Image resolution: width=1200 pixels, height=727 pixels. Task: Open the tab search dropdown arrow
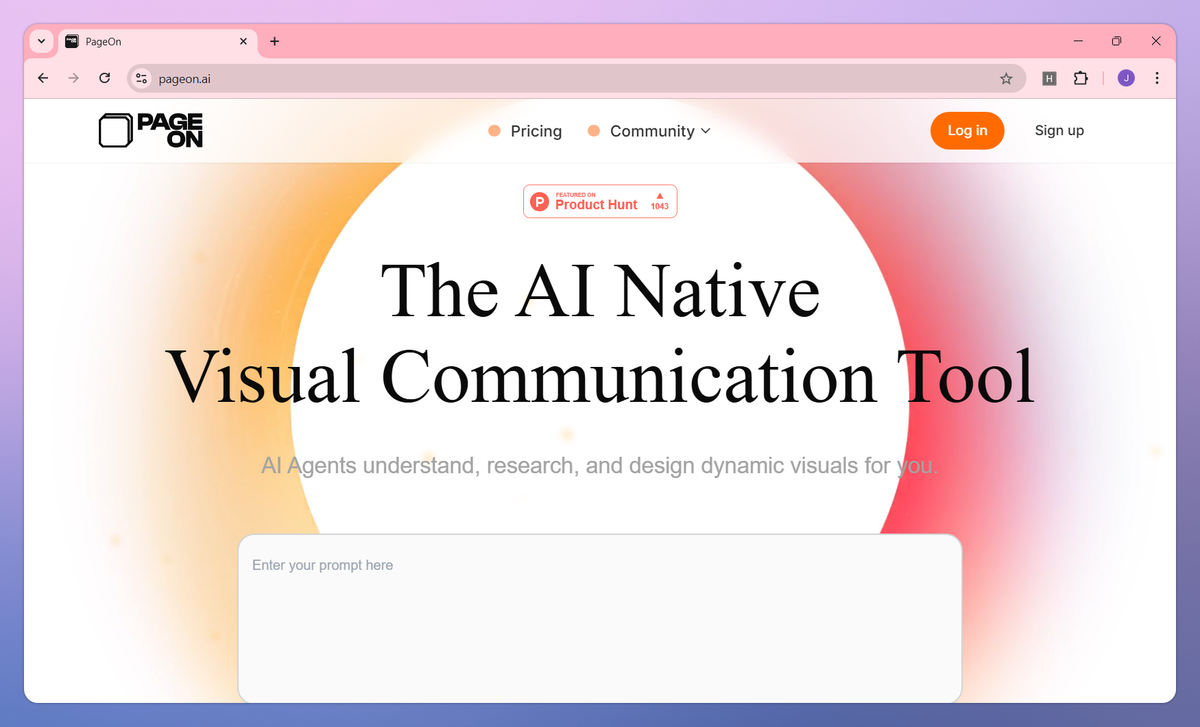point(41,41)
